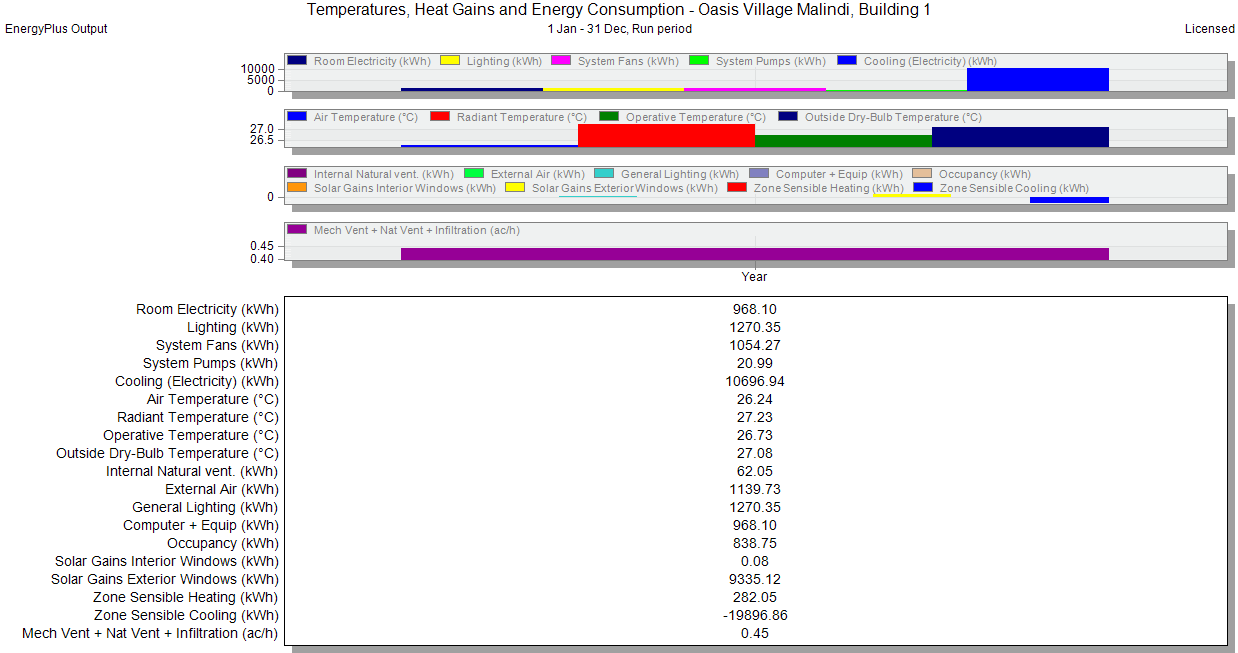Select the System Fans value 1054.27

[755, 345]
